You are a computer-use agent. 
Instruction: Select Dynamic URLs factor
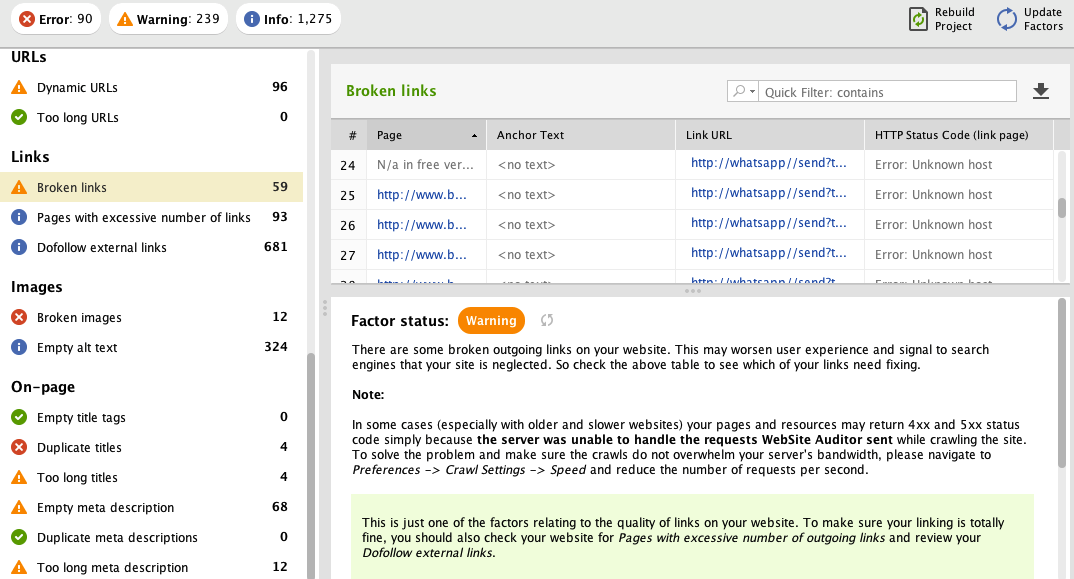(77, 88)
